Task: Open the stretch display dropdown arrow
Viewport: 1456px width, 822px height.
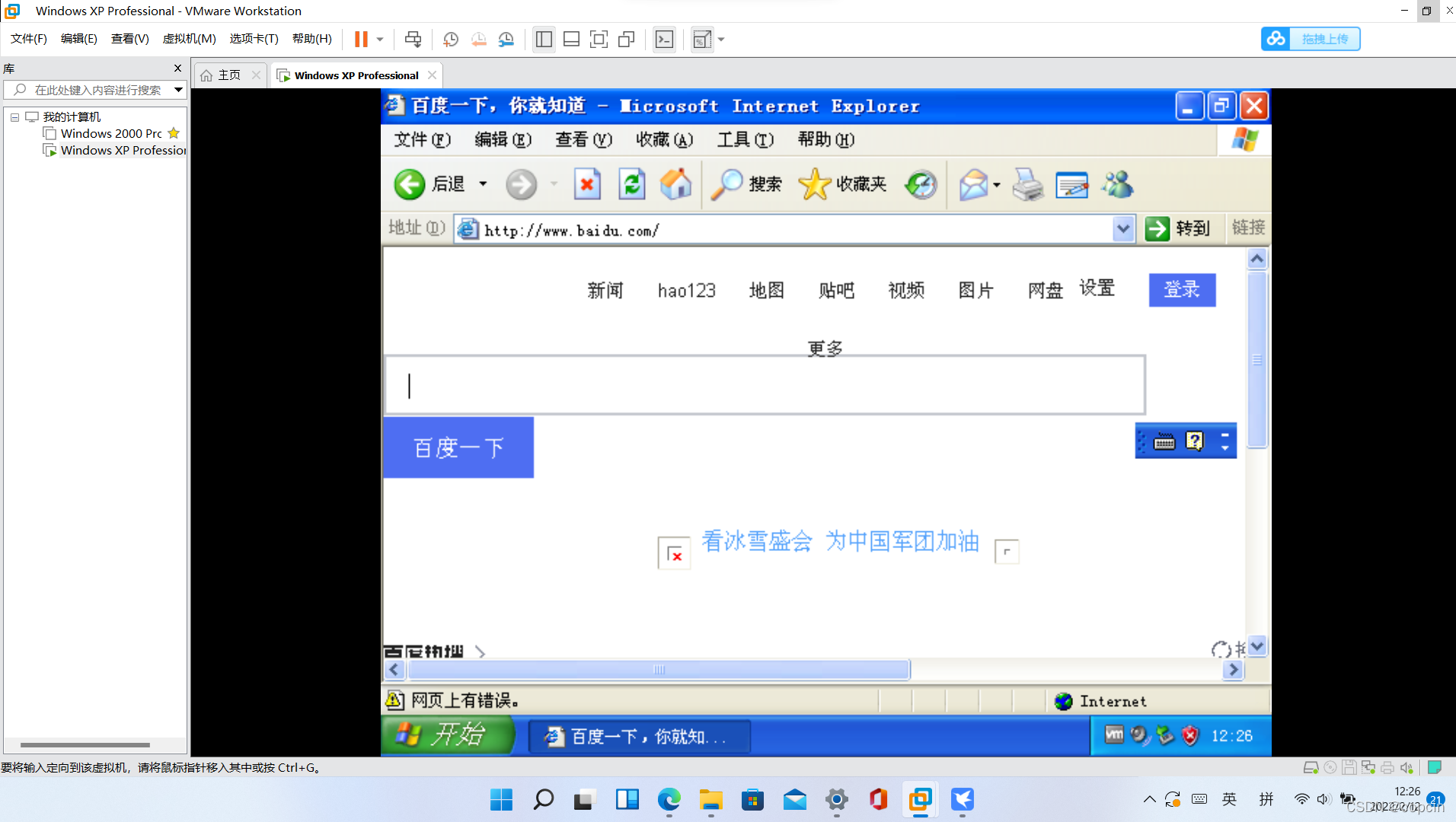Action: (x=721, y=39)
